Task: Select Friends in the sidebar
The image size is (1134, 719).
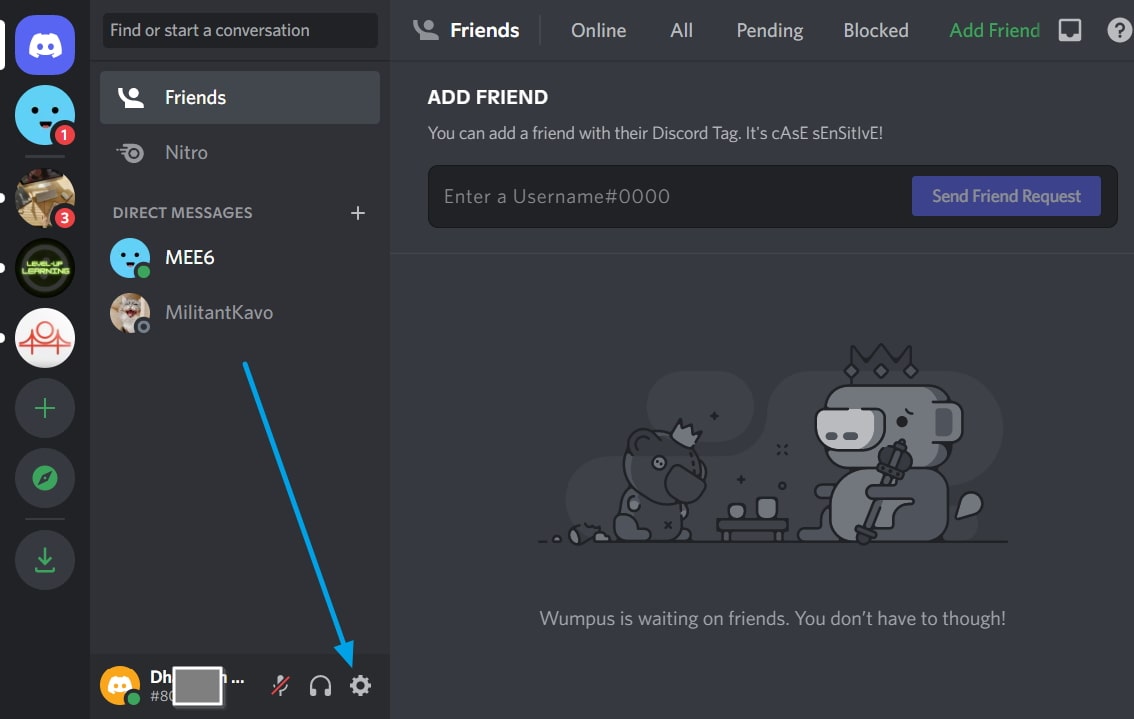Action: pyautogui.click(x=239, y=98)
